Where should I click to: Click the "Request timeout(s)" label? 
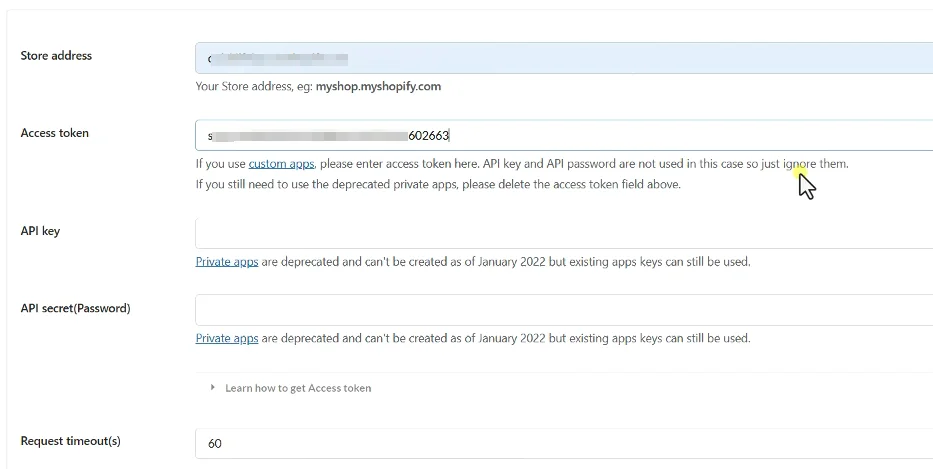[x=70, y=441]
